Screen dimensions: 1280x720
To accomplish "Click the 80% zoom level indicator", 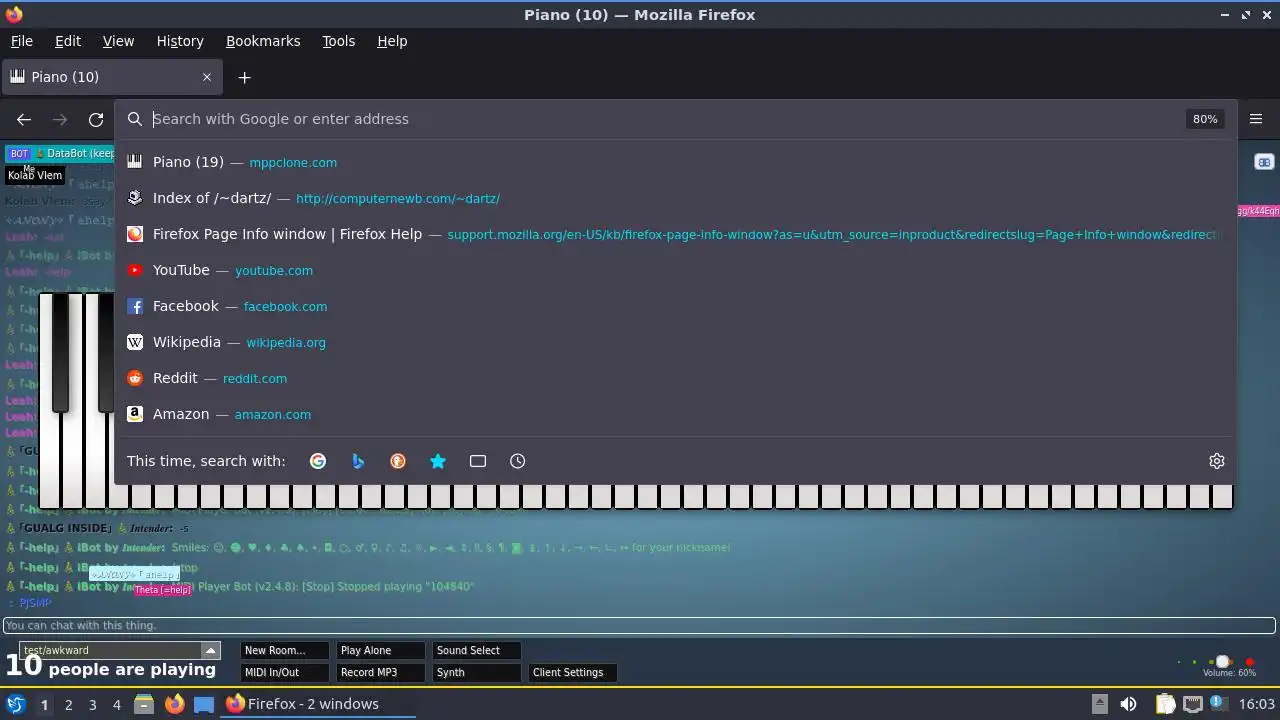I will 1205,119.
